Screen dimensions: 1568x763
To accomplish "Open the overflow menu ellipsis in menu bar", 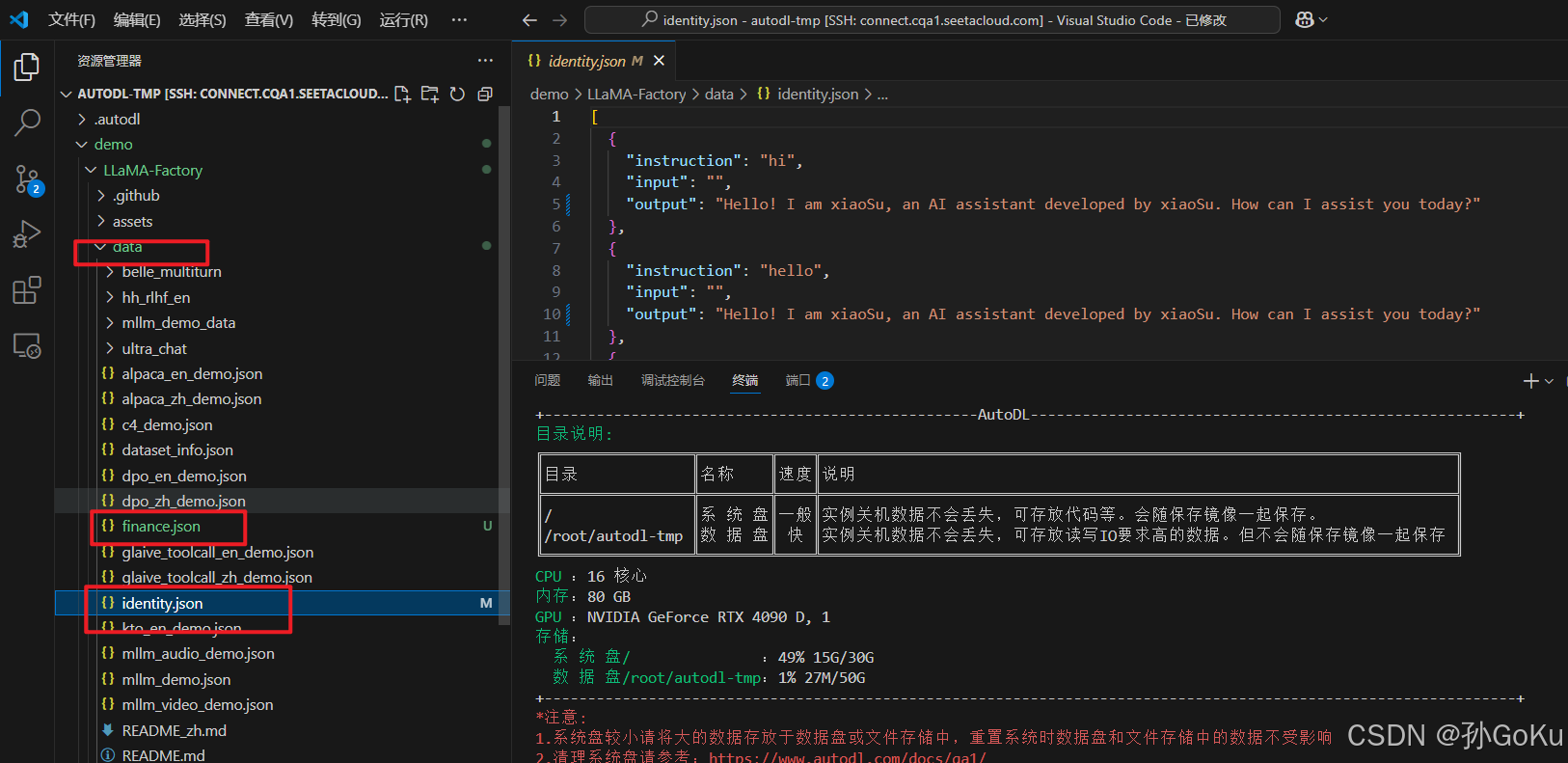I will 459,20.
